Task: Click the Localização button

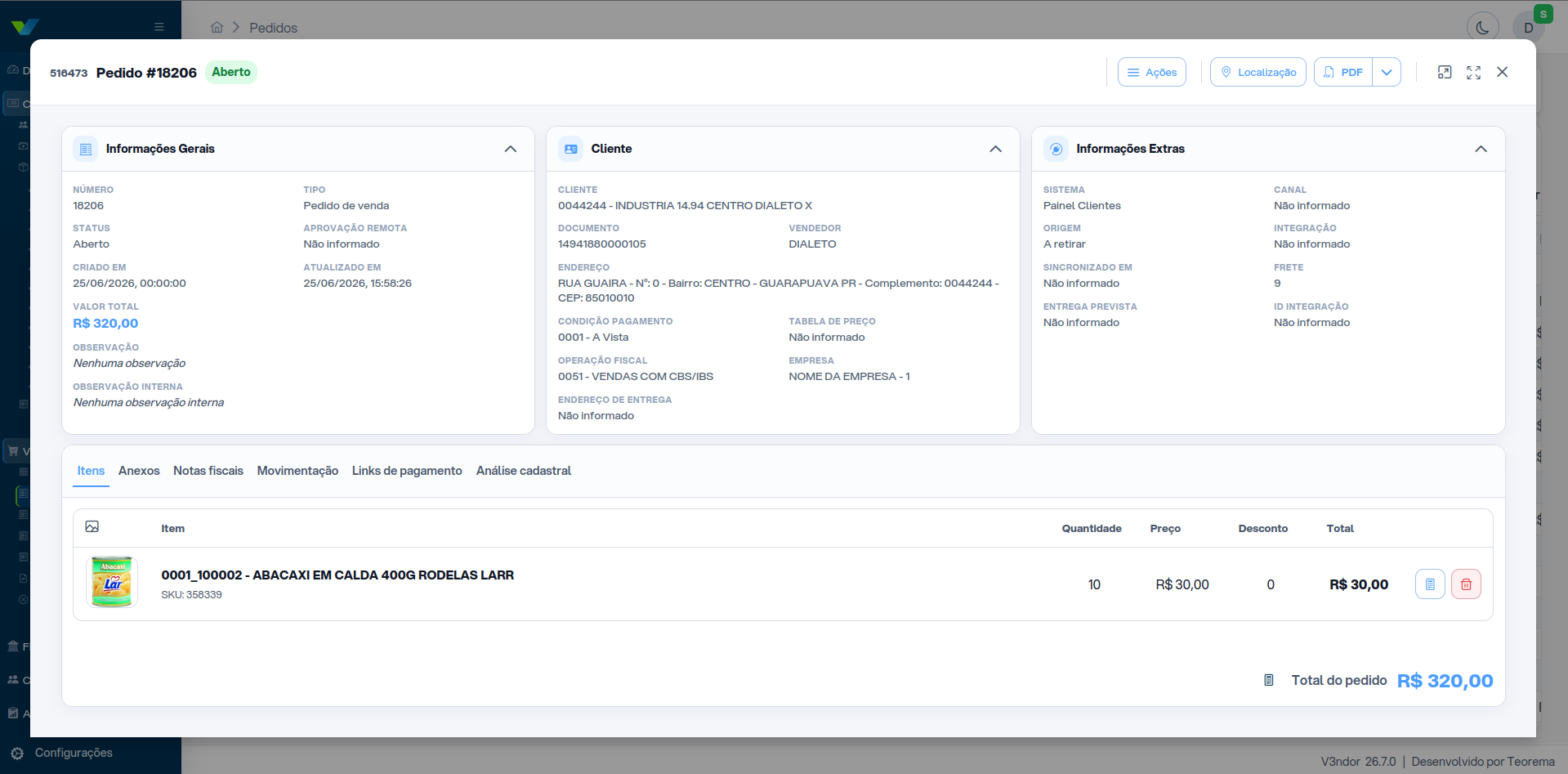Action: click(x=1258, y=72)
